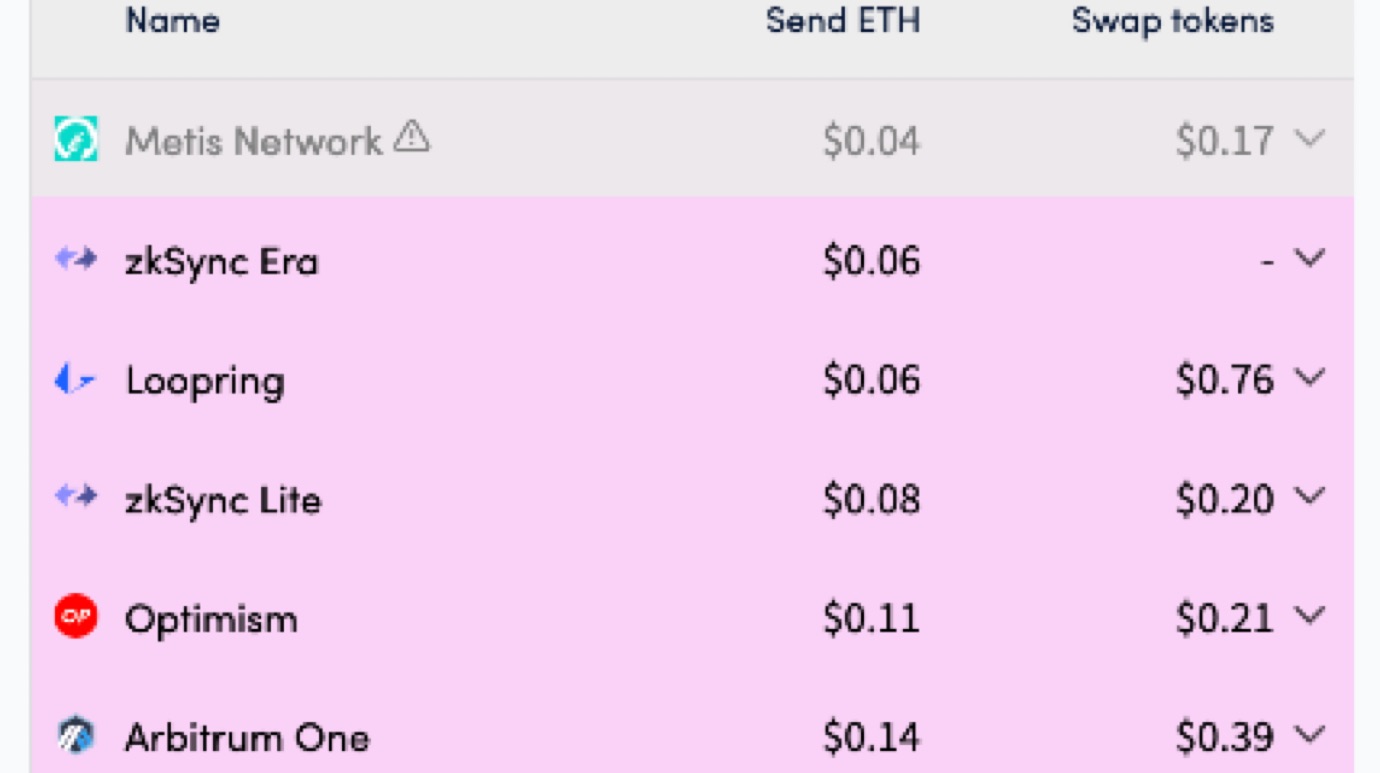Expand the Arbitrum One row chevron
This screenshot has width=1380, height=773.
pos(1309,736)
